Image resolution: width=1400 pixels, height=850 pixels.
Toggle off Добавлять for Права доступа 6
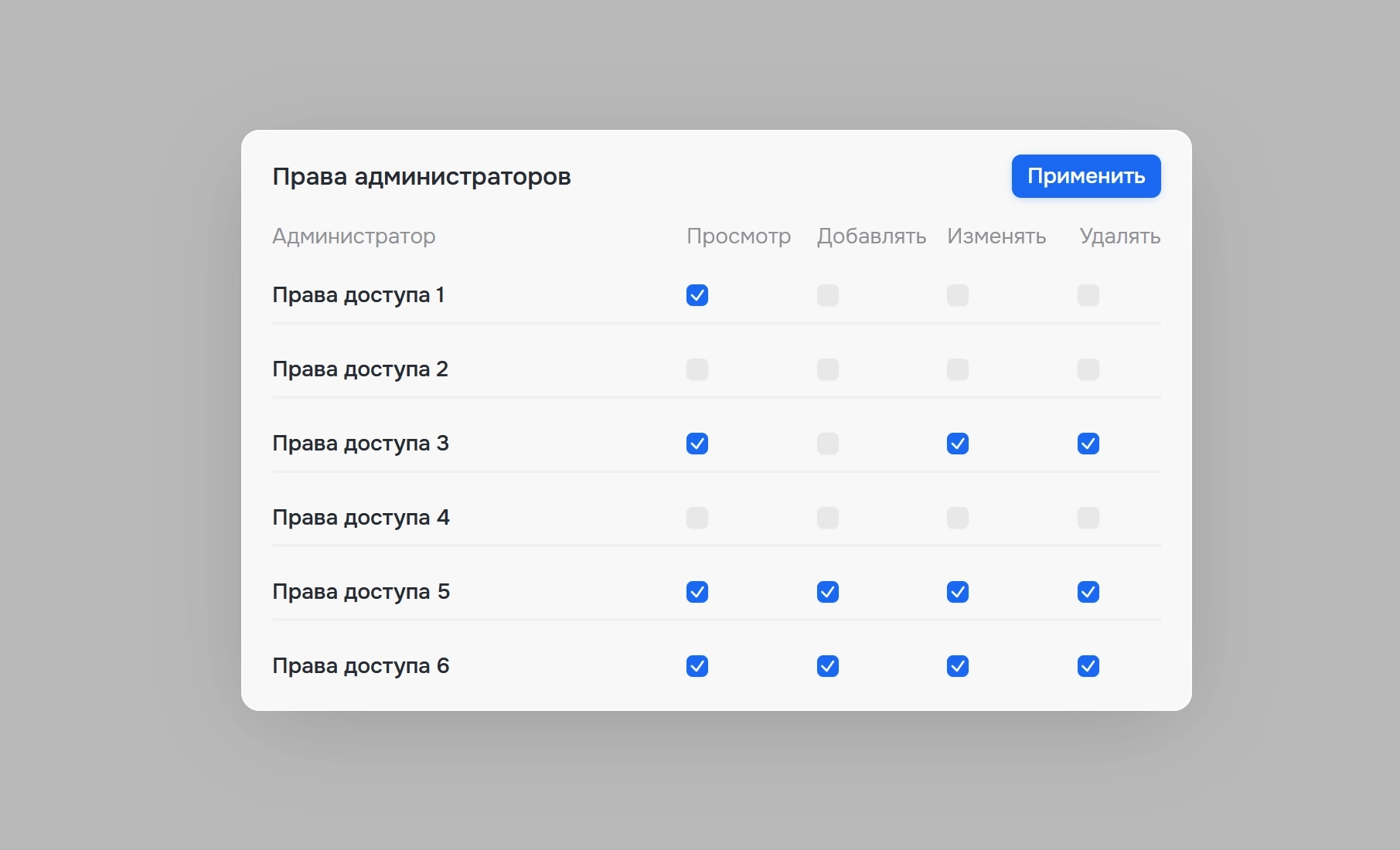pos(828,666)
